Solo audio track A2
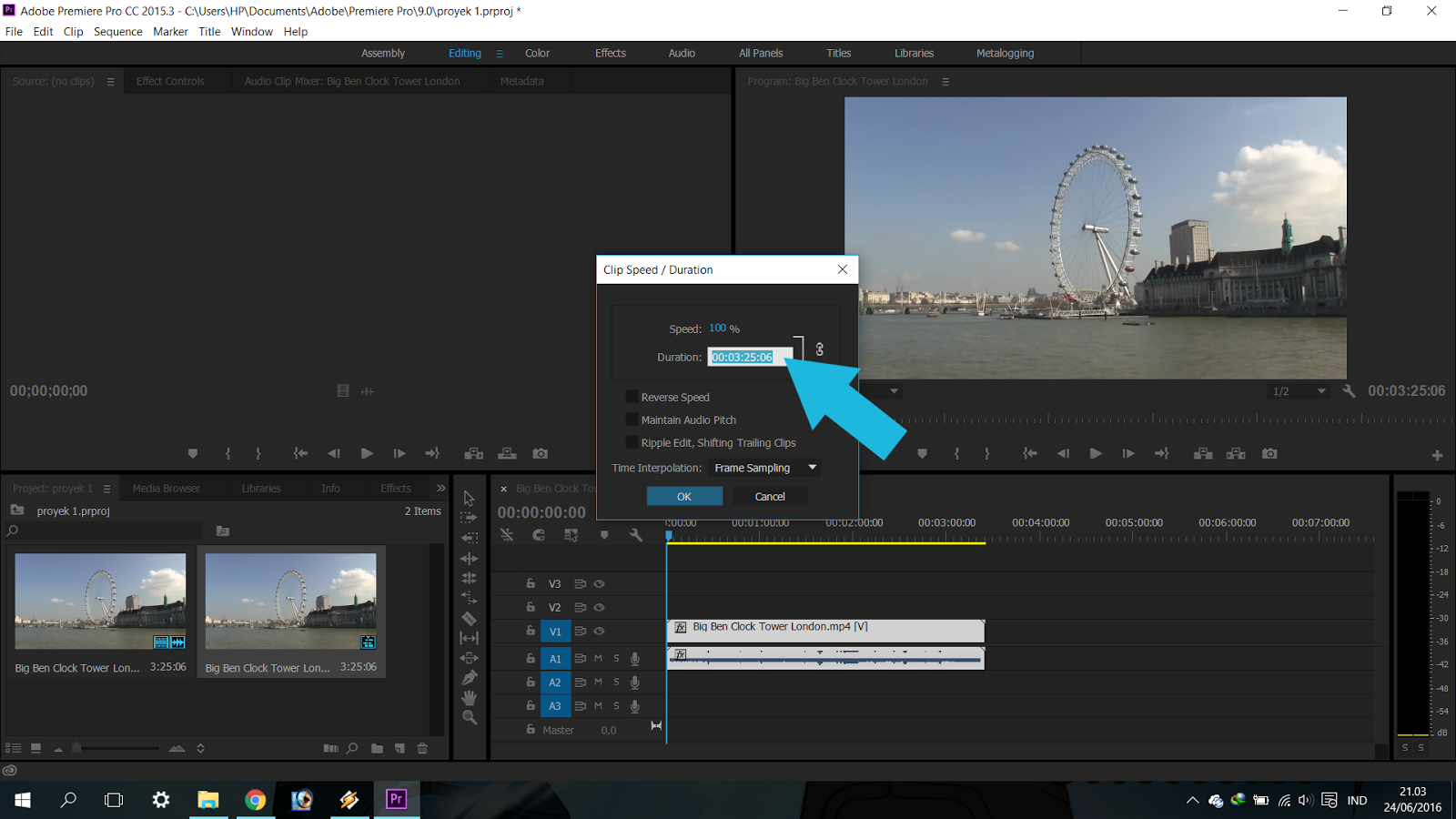Viewport: 1456px width, 819px height. point(616,682)
